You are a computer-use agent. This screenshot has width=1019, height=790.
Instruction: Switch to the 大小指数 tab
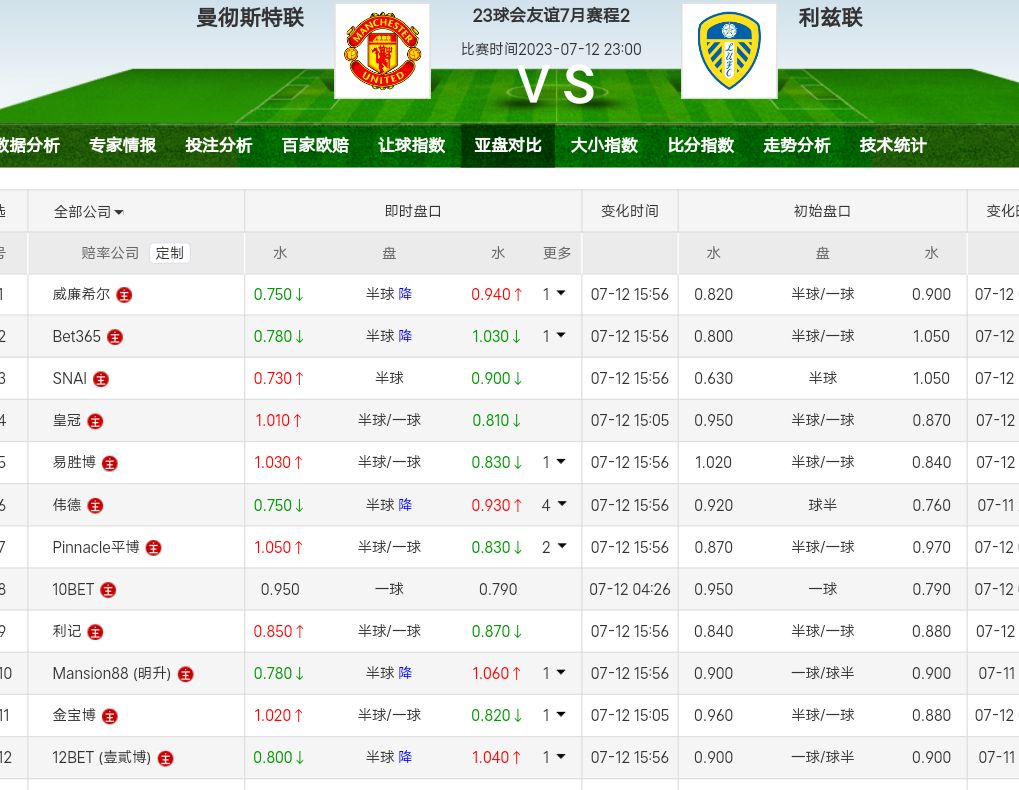[x=604, y=145]
